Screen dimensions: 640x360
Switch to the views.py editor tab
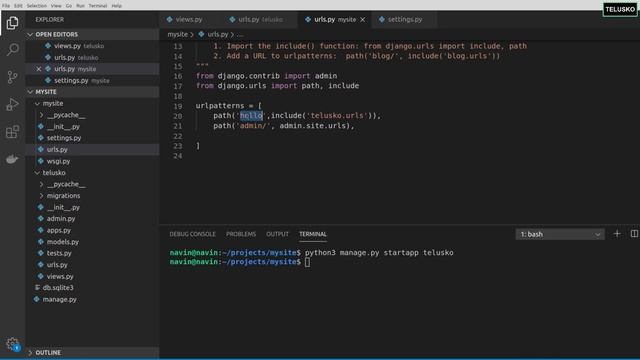coord(189,20)
